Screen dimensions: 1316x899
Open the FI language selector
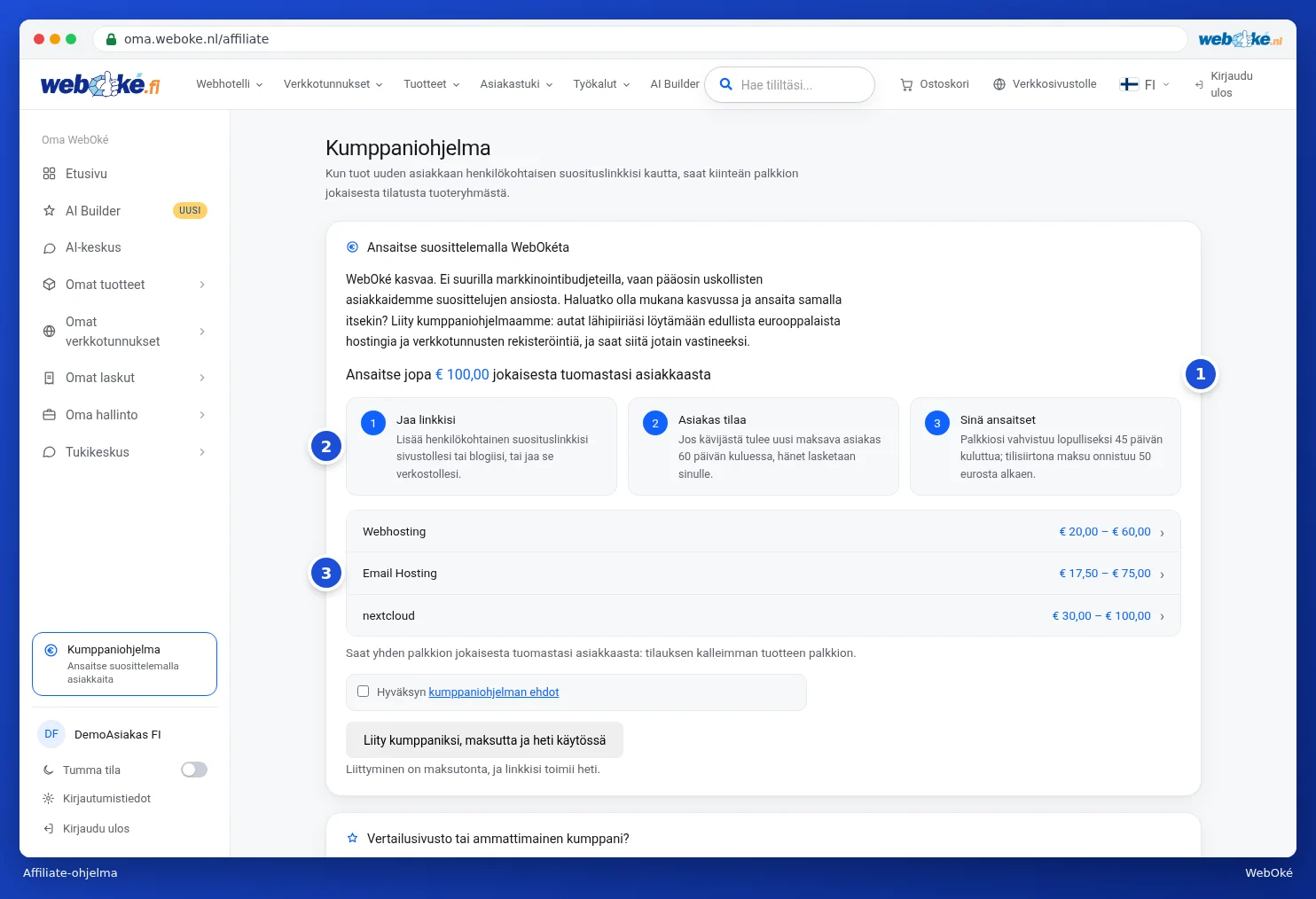[1145, 84]
